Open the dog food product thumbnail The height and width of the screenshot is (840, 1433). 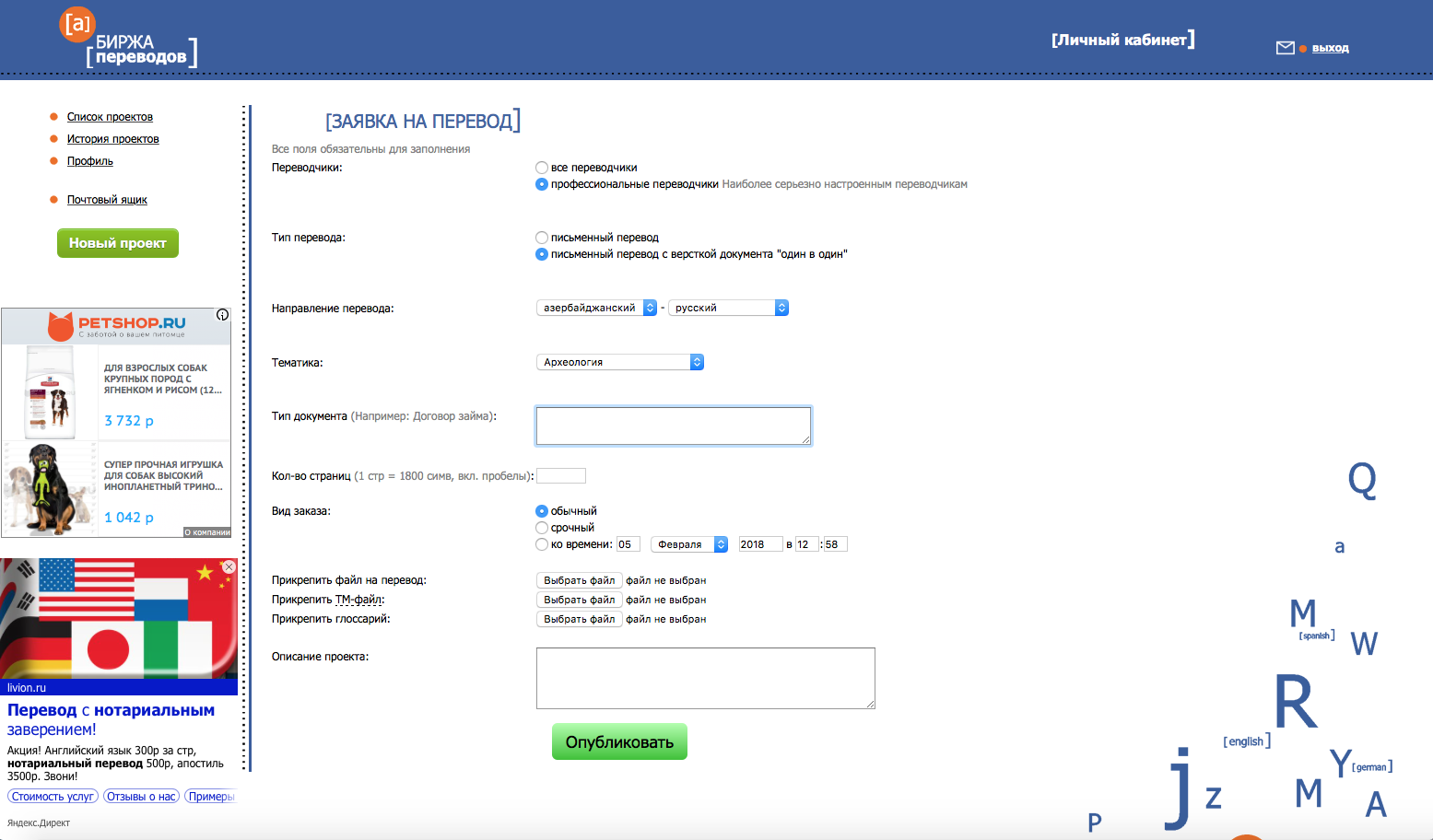pos(50,393)
